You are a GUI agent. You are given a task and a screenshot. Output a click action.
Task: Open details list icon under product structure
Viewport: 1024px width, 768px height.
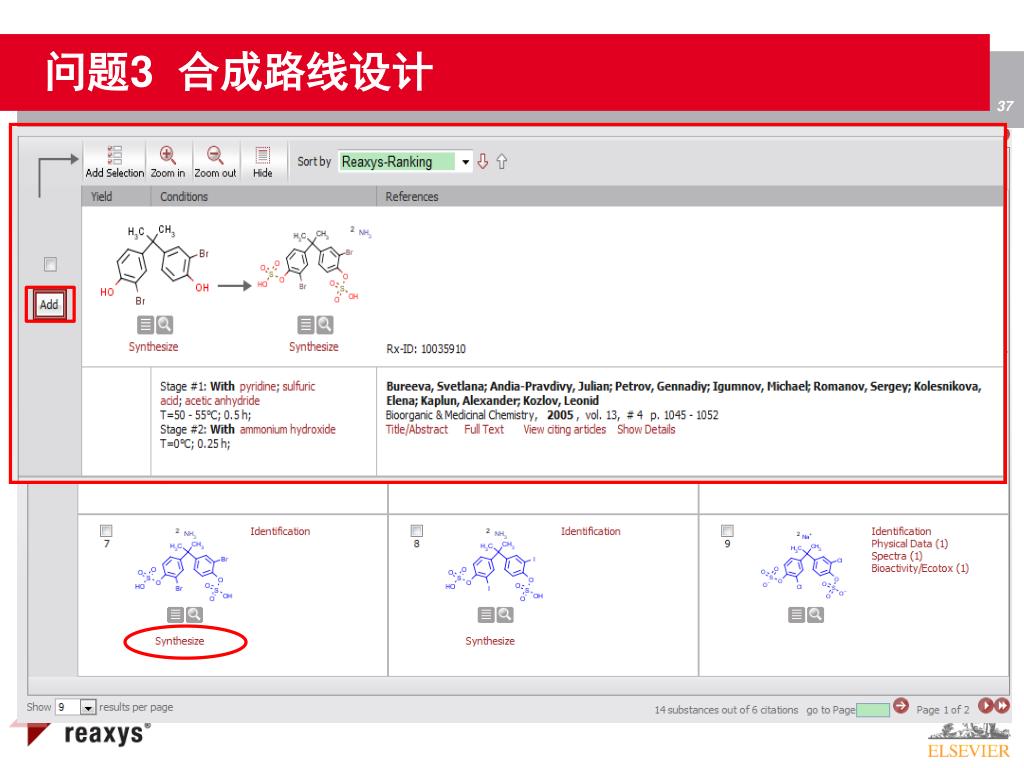coord(306,325)
